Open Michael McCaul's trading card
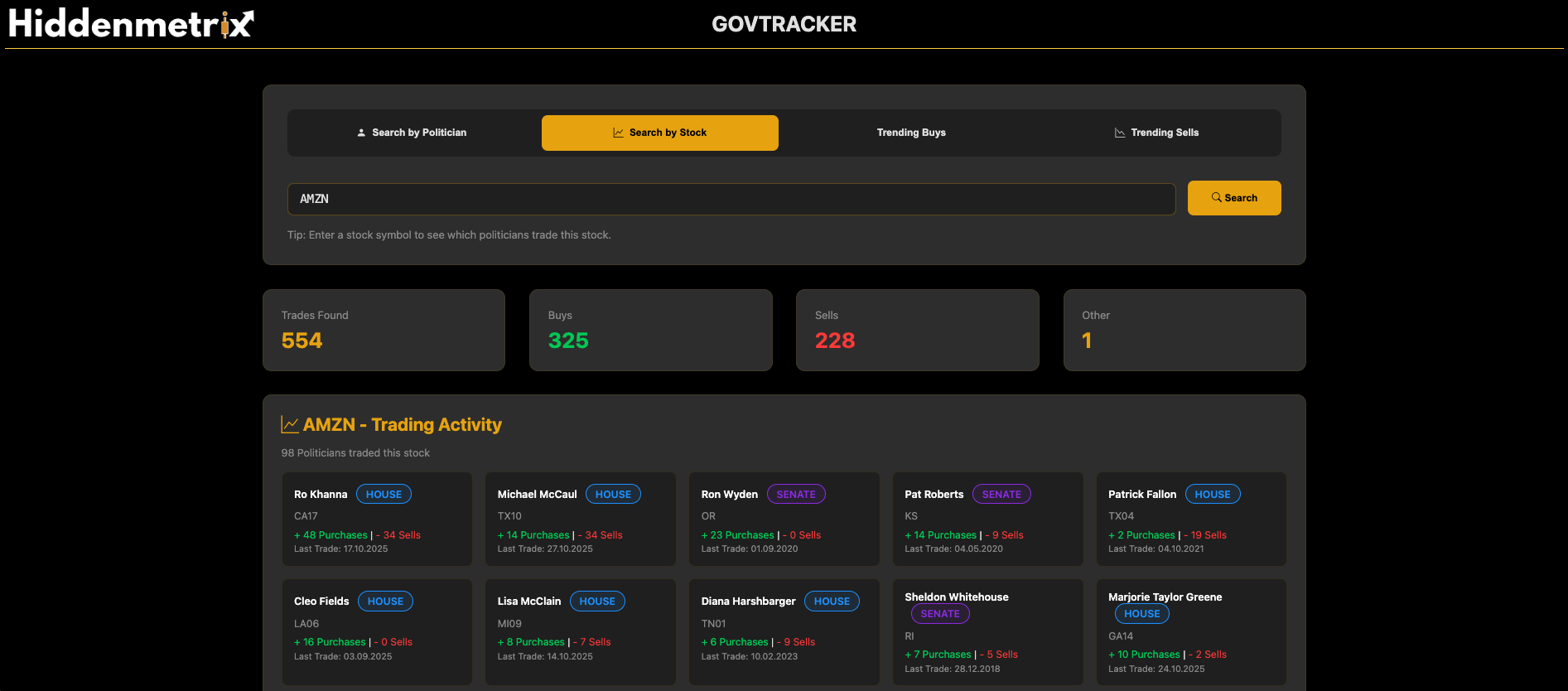The image size is (1568, 691). tap(581, 519)
